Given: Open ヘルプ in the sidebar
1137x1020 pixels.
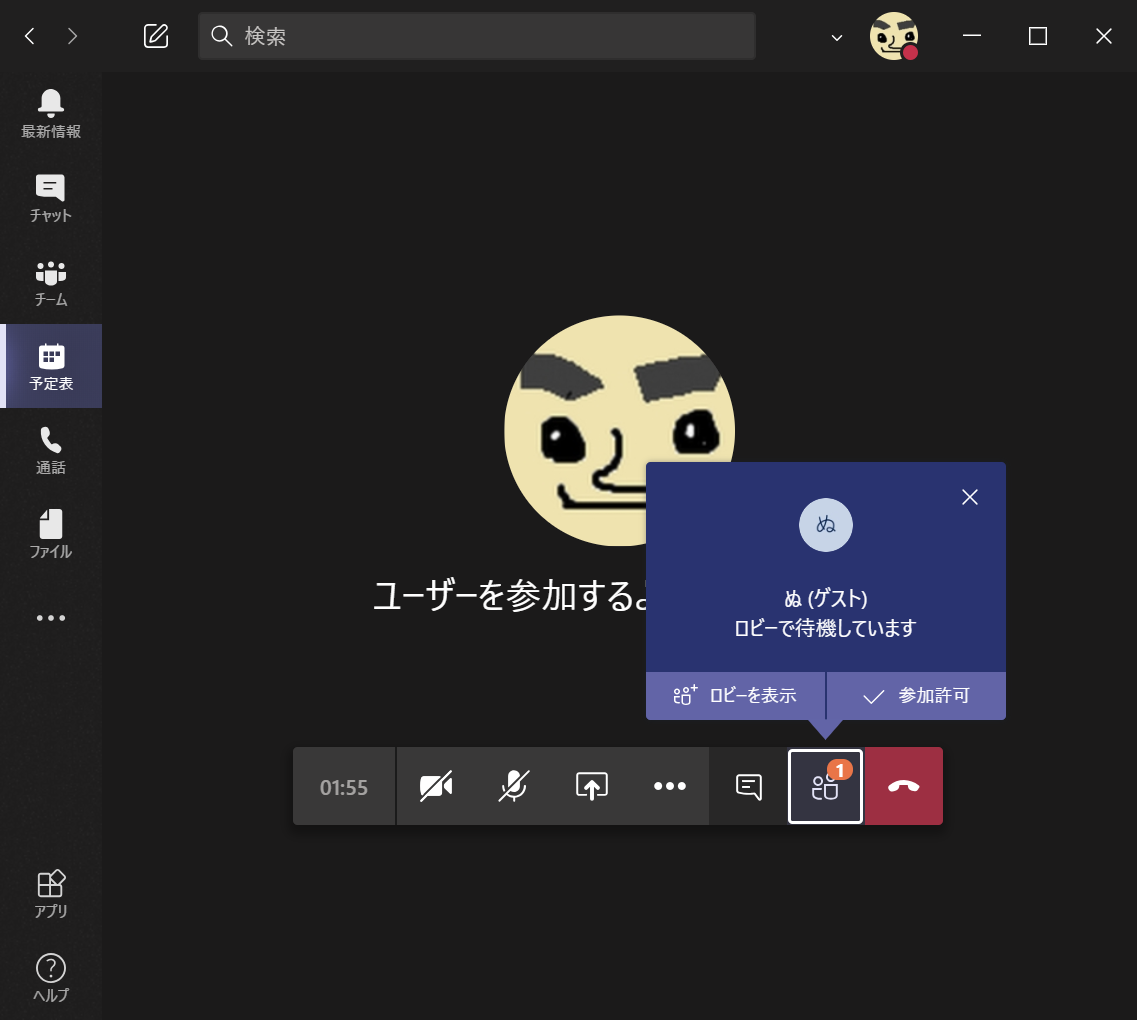Looking at the screenshot, I should 51,978.
